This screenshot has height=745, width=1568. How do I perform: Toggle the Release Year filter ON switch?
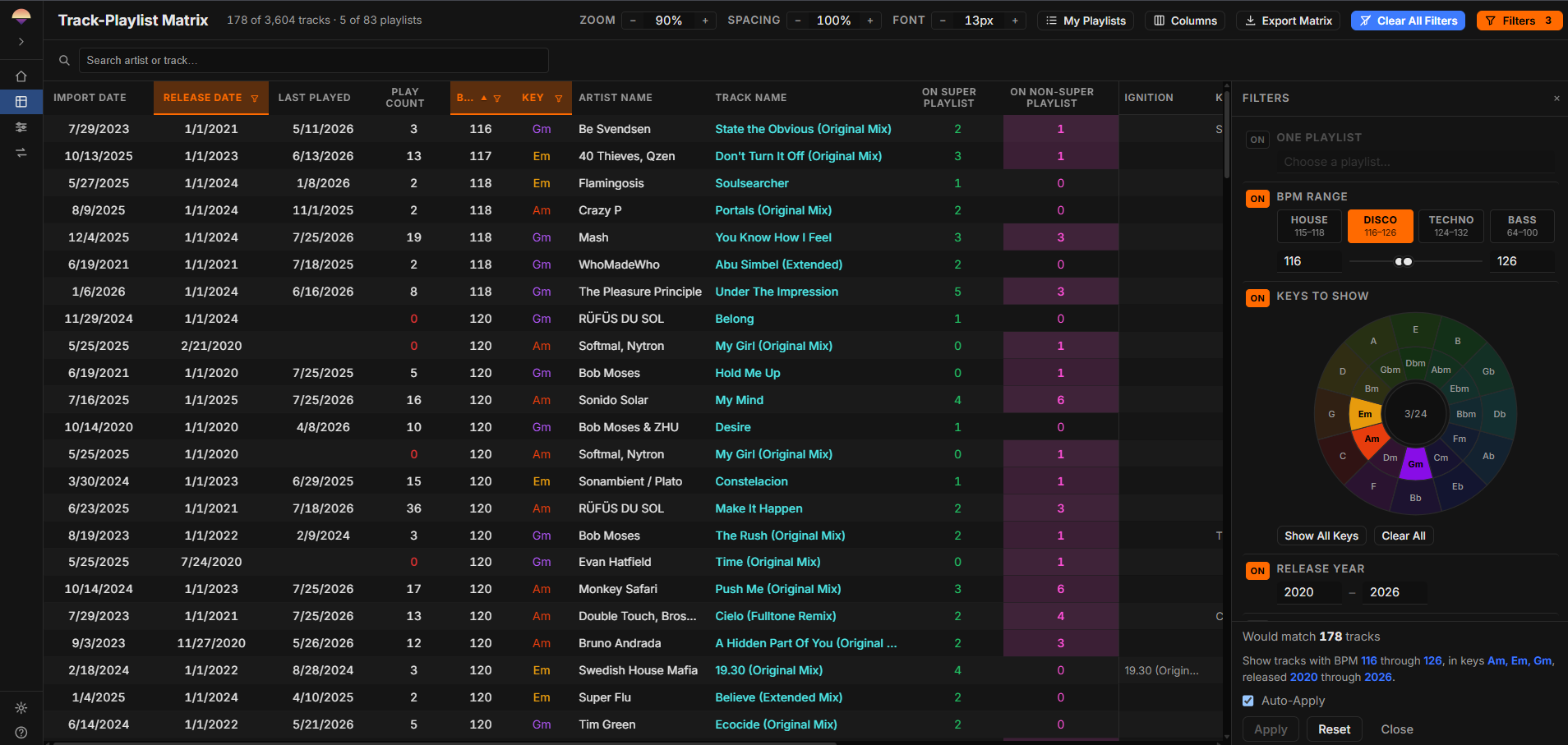click(x=1257, y=571)
